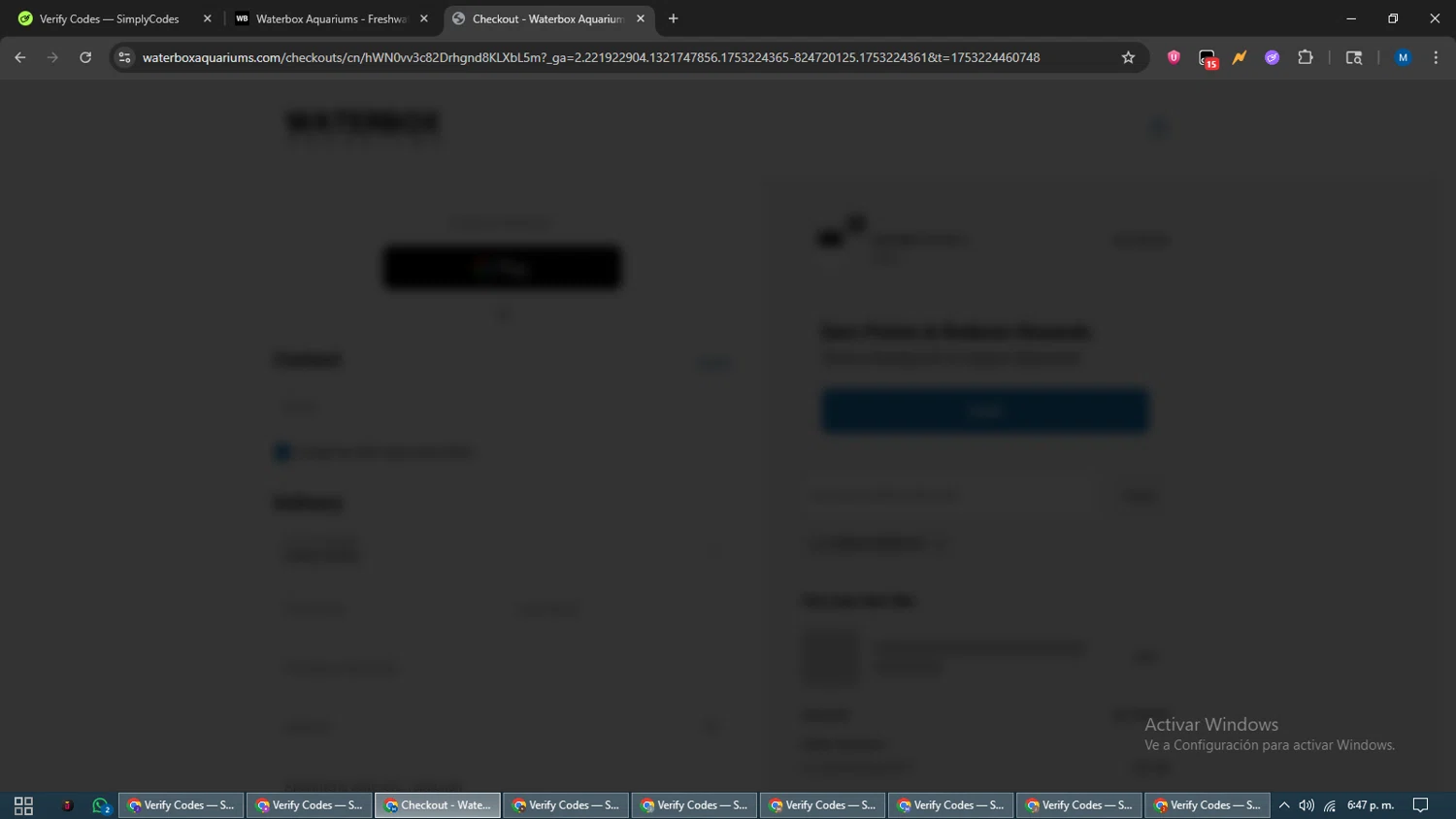Select the Checkout - Wate... taskbar window
This screenshot has width=1456, height=819.
pyautogui.click(x=438, y=805)
